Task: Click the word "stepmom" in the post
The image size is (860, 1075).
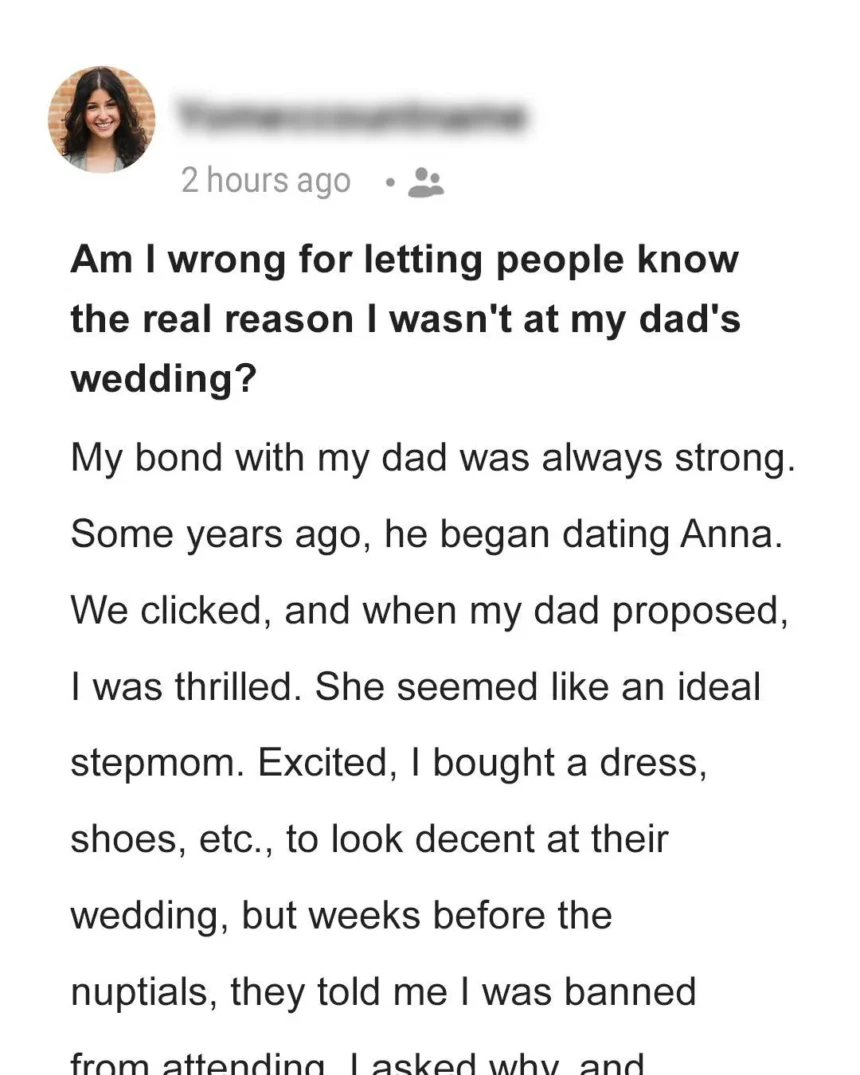Action: click(x=157, y=764)
